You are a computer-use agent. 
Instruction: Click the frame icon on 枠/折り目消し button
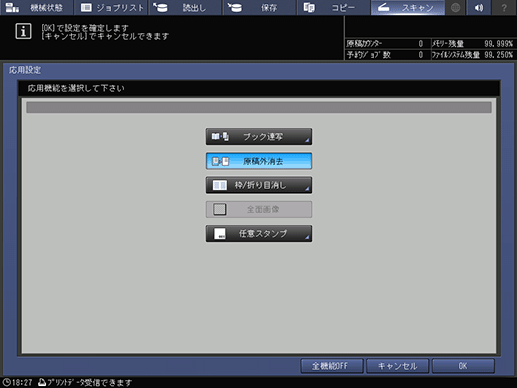pyautogui.click(x=220, y=185)
